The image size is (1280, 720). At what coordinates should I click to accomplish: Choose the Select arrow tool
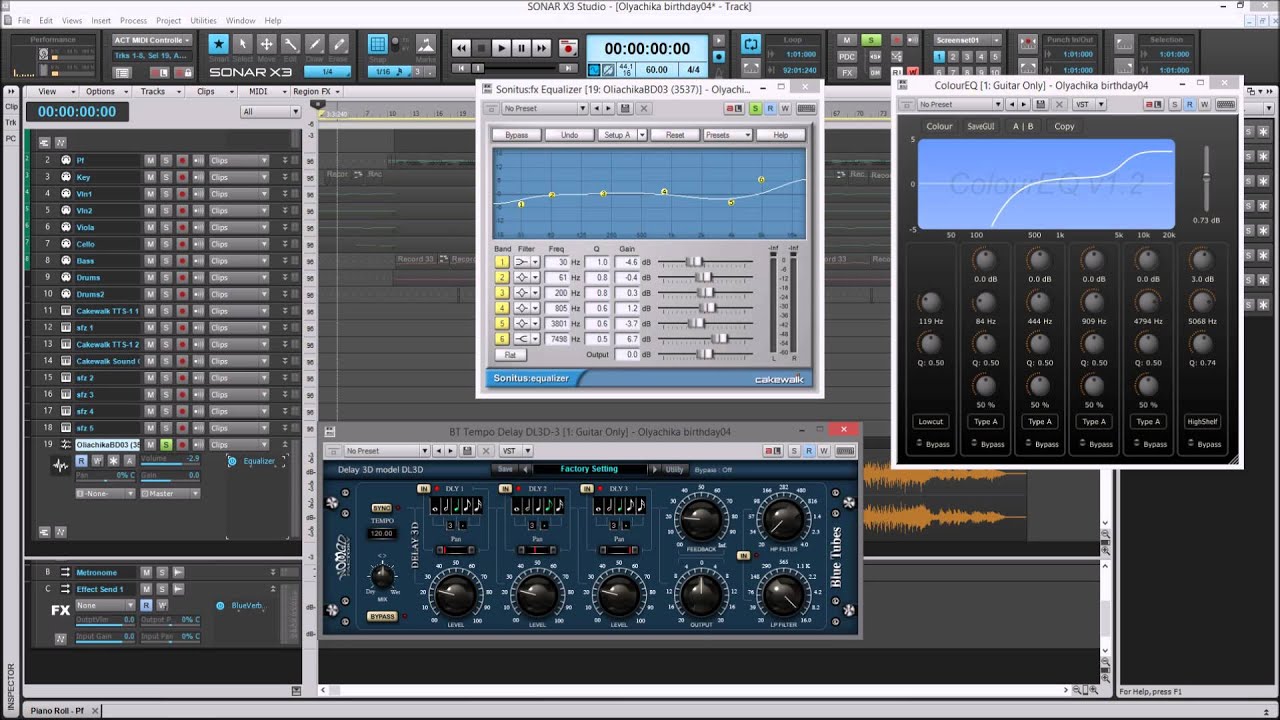[x=242, y=44]
